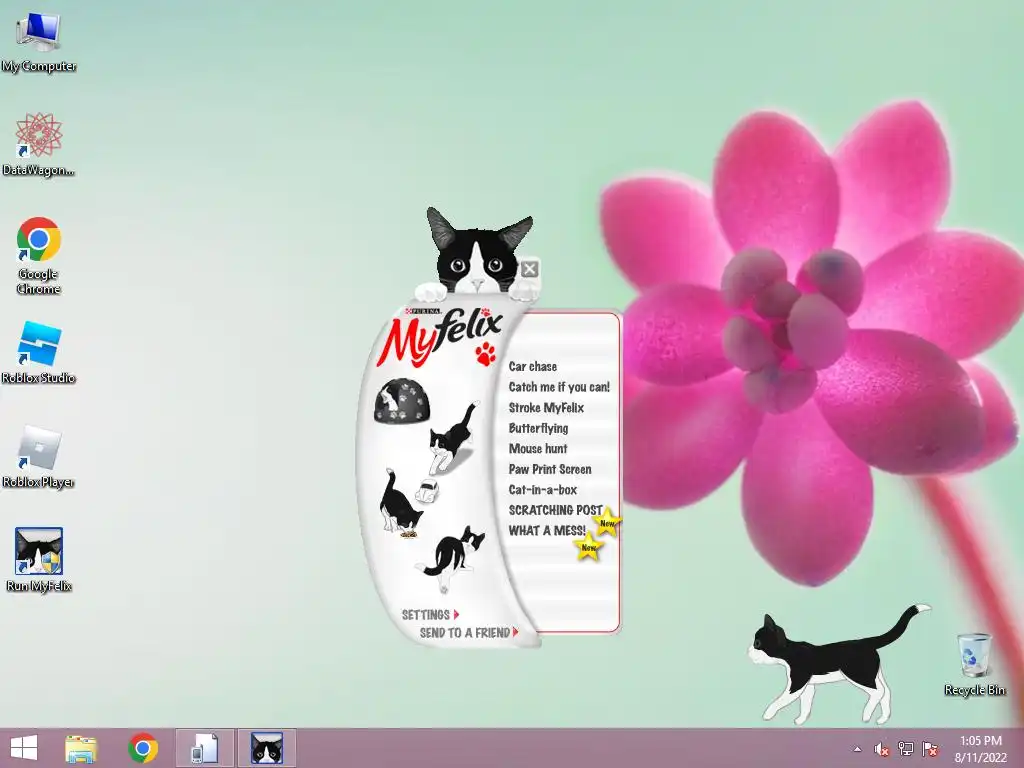Viewport: 1024px width, 768px height.
Task: Select SCRATCHING POST activity
Action: click(556, 509)
